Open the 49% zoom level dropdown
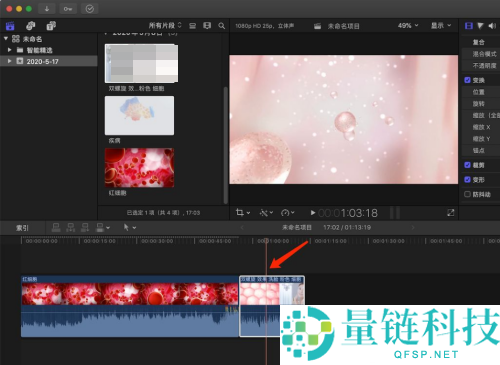The image size is (500, 365). pos(408,26)
